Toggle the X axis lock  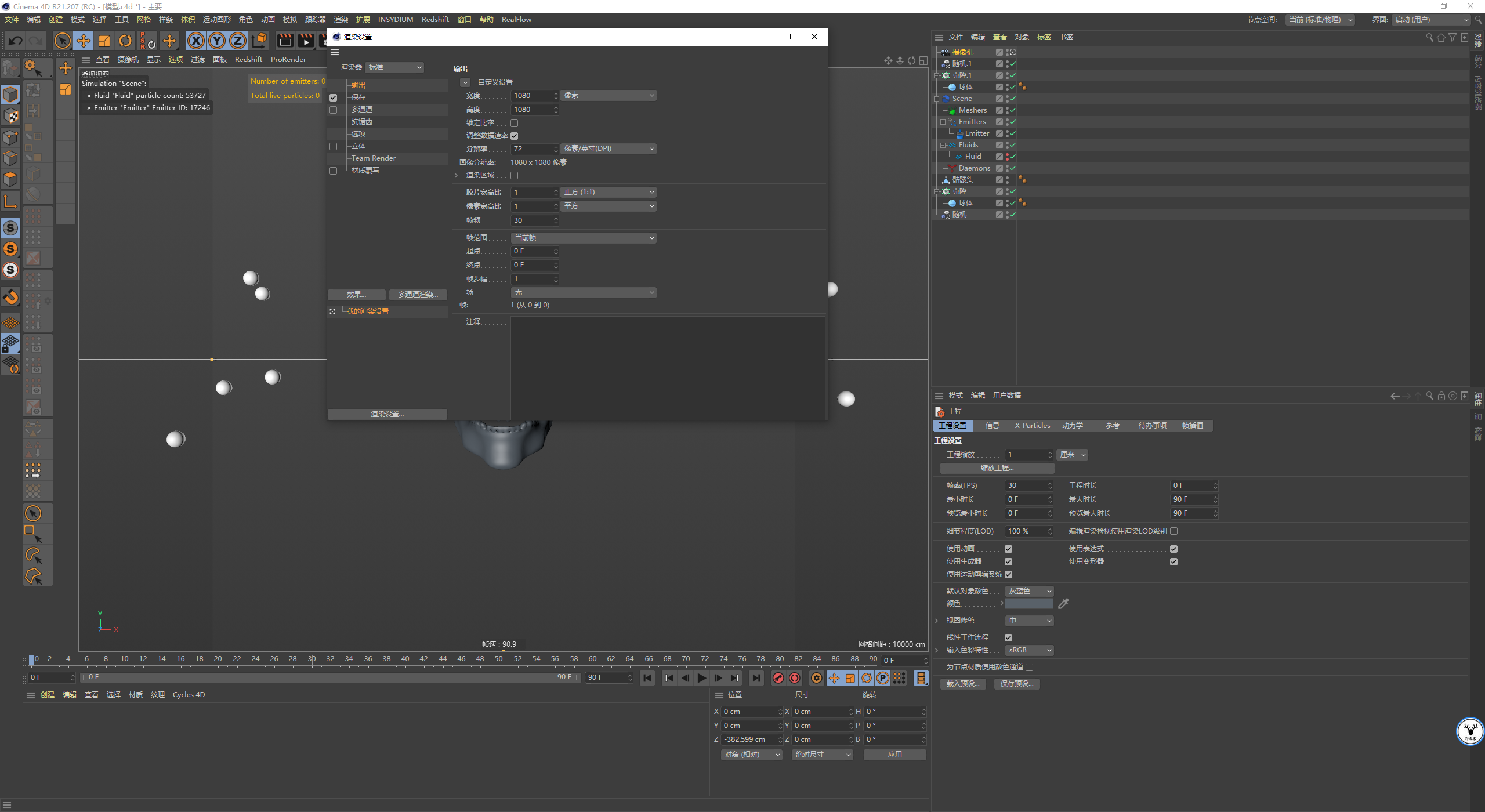point(196,41)
